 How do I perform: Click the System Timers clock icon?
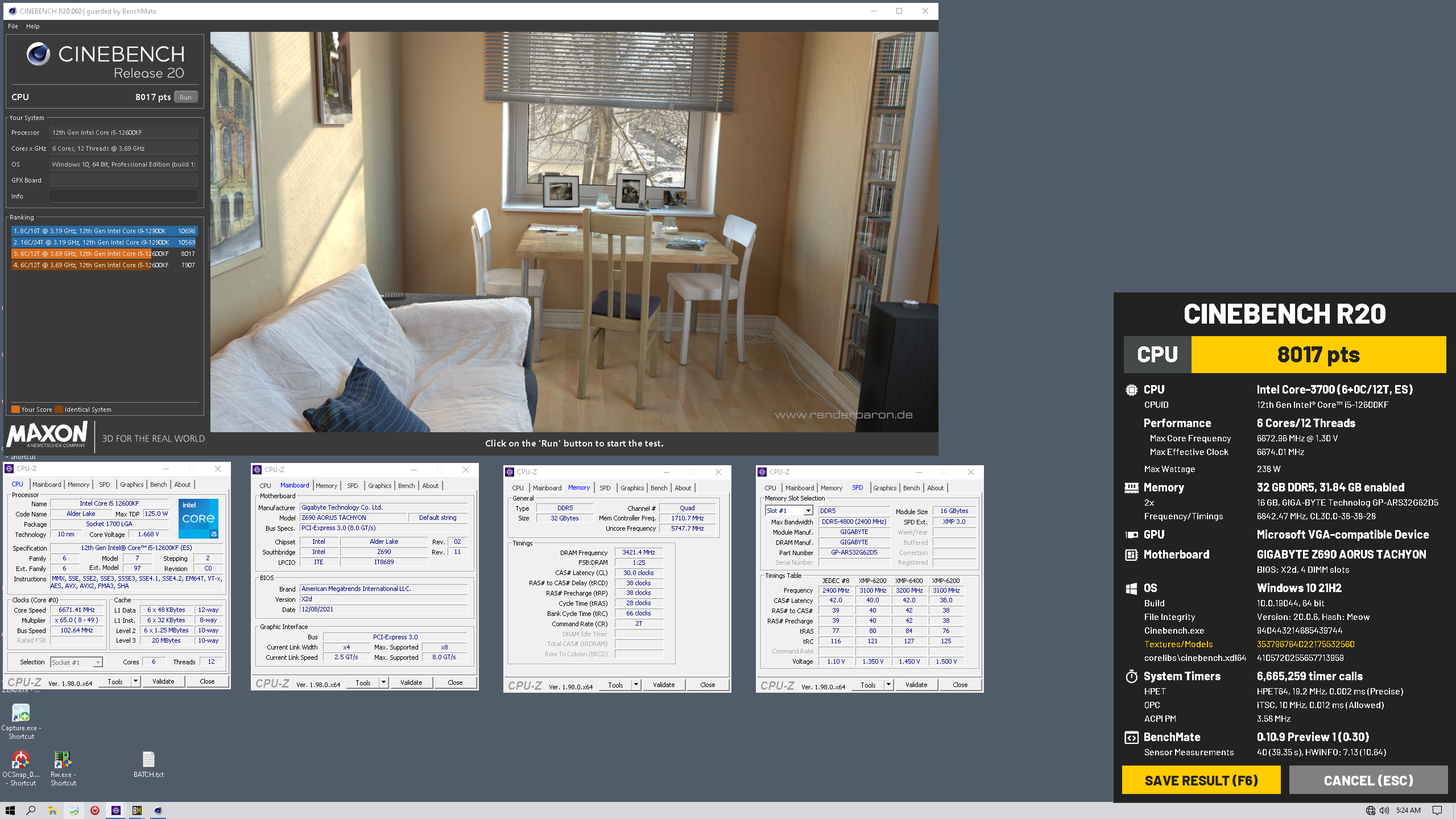(1131, 676)
